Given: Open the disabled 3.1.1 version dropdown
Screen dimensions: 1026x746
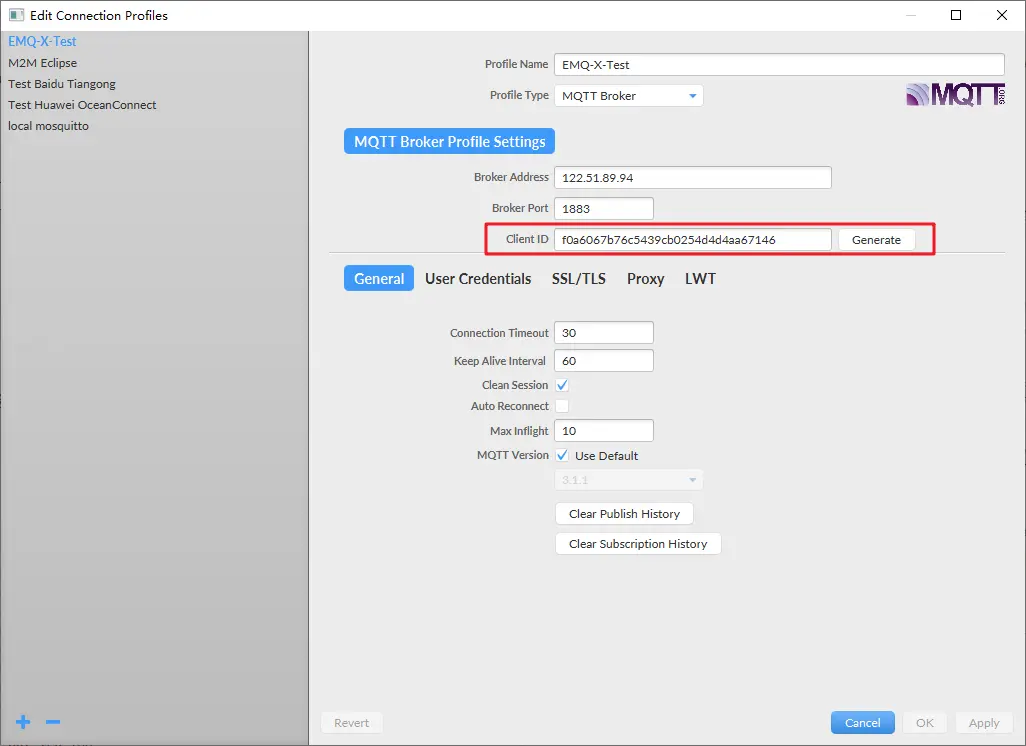Looking at the screenshot, I should pyautogui.click(x=629, y=480).
